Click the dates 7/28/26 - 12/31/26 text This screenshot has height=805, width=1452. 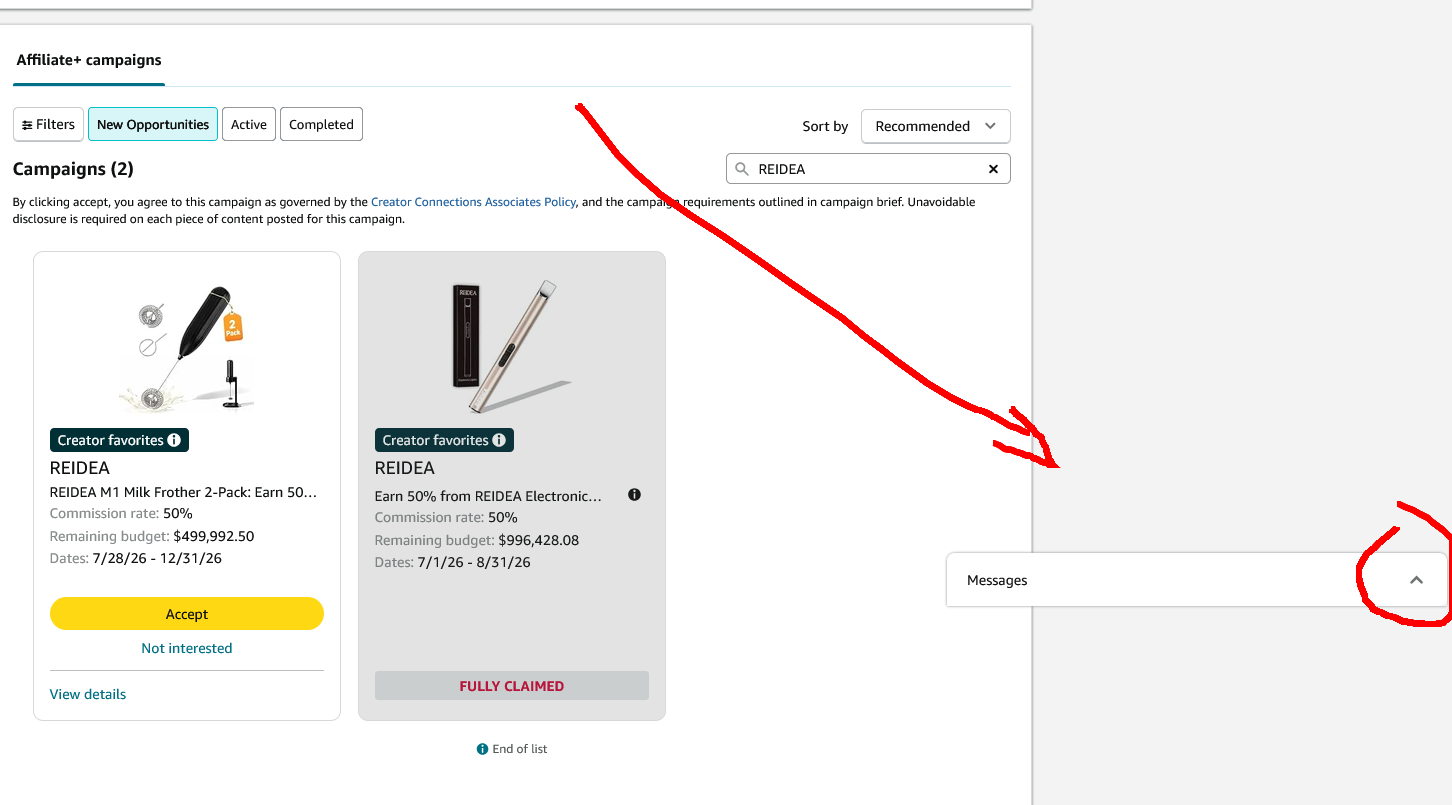coord(157,558)
